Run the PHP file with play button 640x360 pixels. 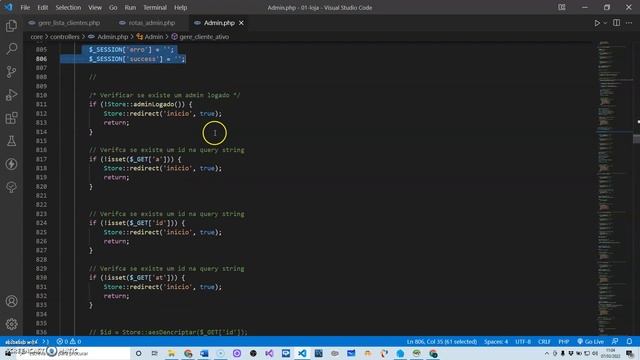click(x=597, y=23)
